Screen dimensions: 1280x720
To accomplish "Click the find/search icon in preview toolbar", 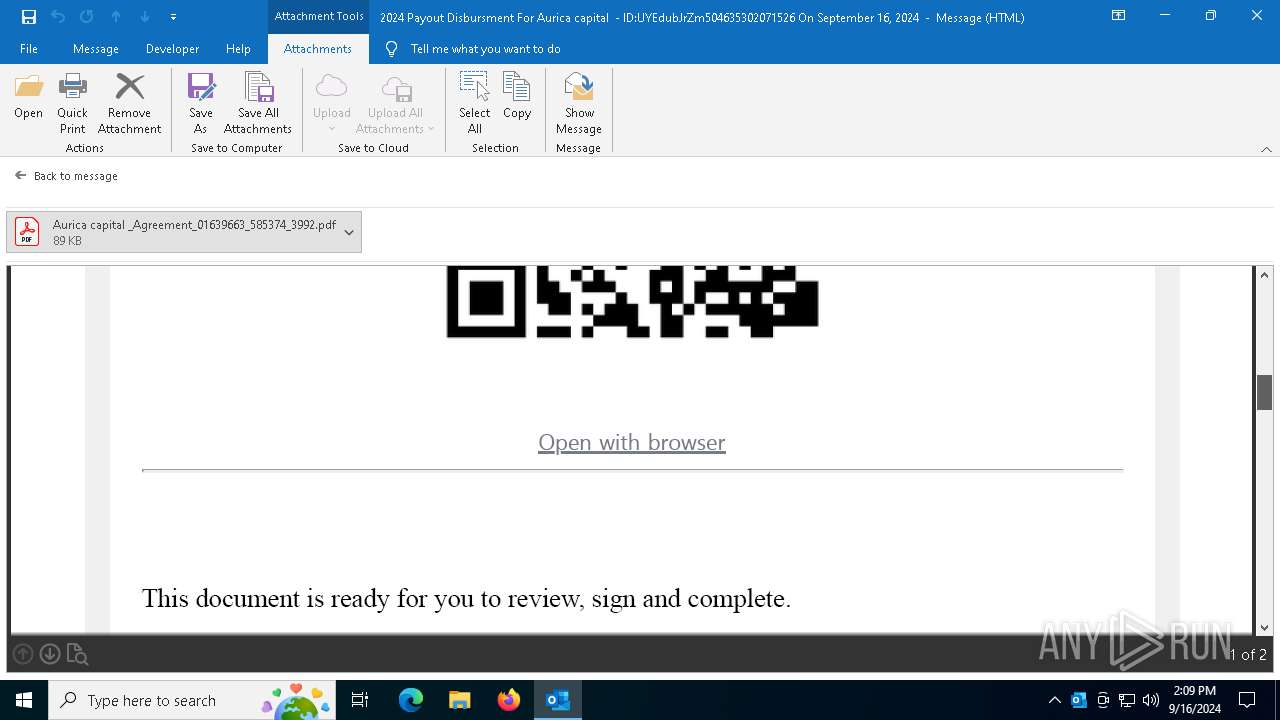I will 77,655.
